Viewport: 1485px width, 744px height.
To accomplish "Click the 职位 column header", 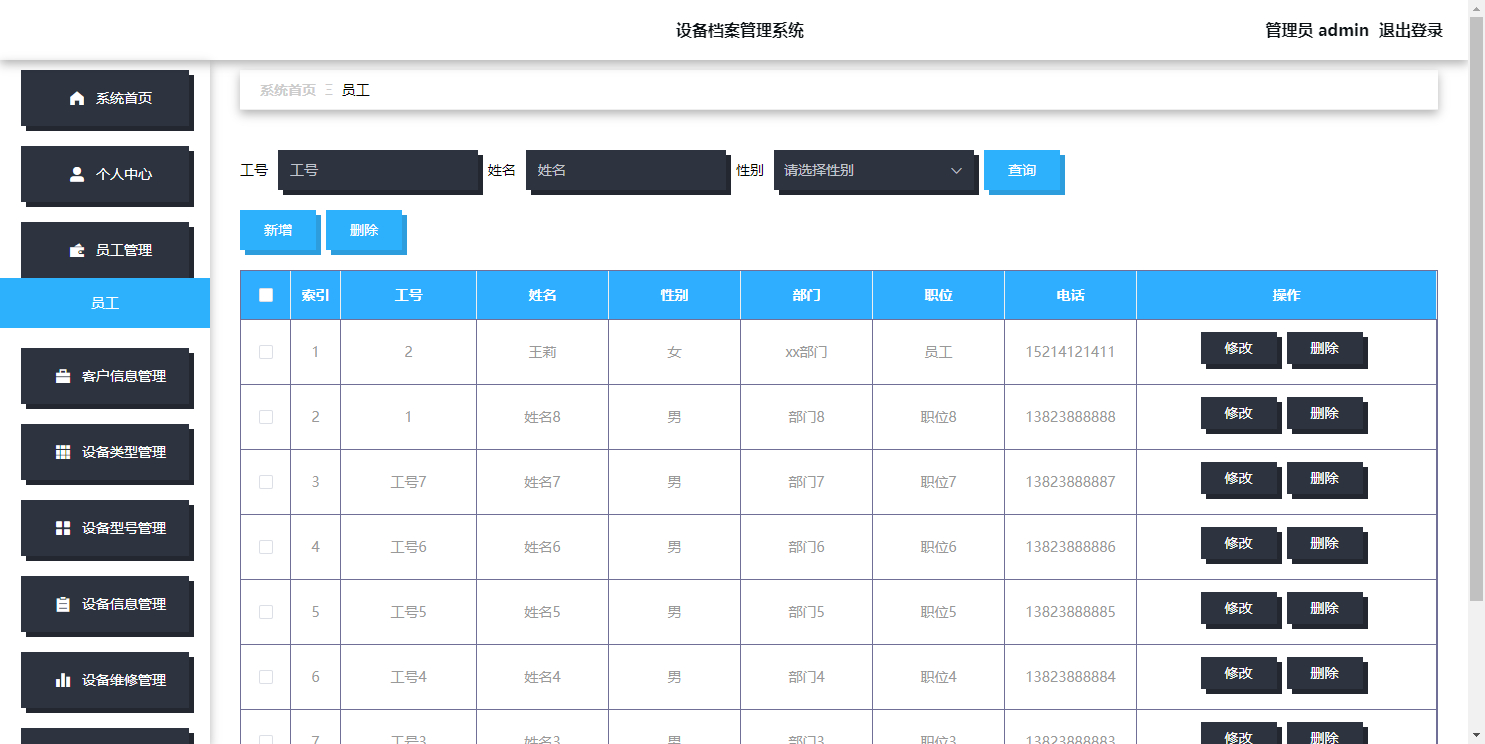I will [x=938, y=295].
